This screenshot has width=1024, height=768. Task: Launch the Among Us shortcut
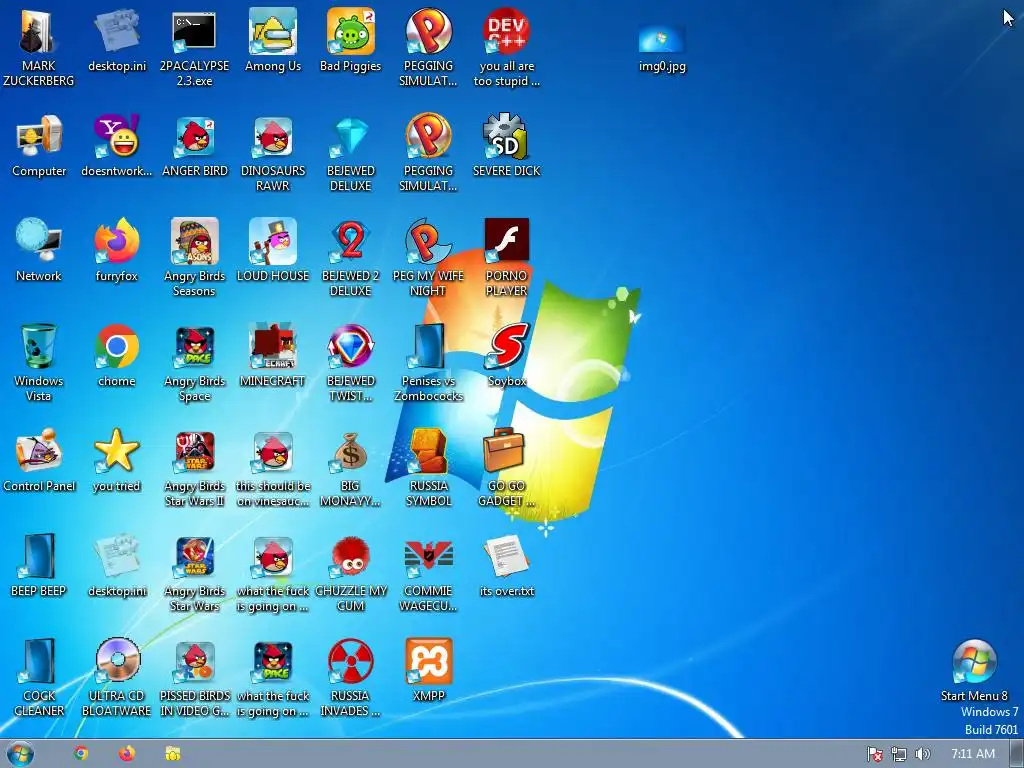pyautogui.click(x=272, y=40)
